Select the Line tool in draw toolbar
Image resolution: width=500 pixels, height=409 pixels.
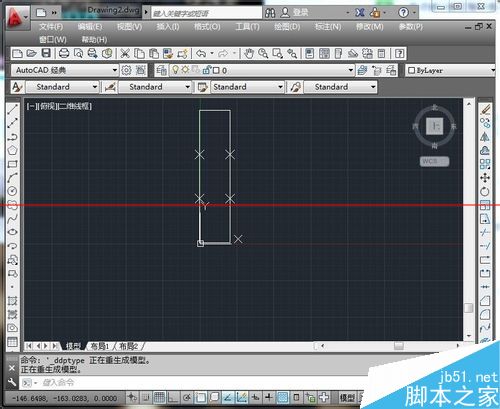12,109
